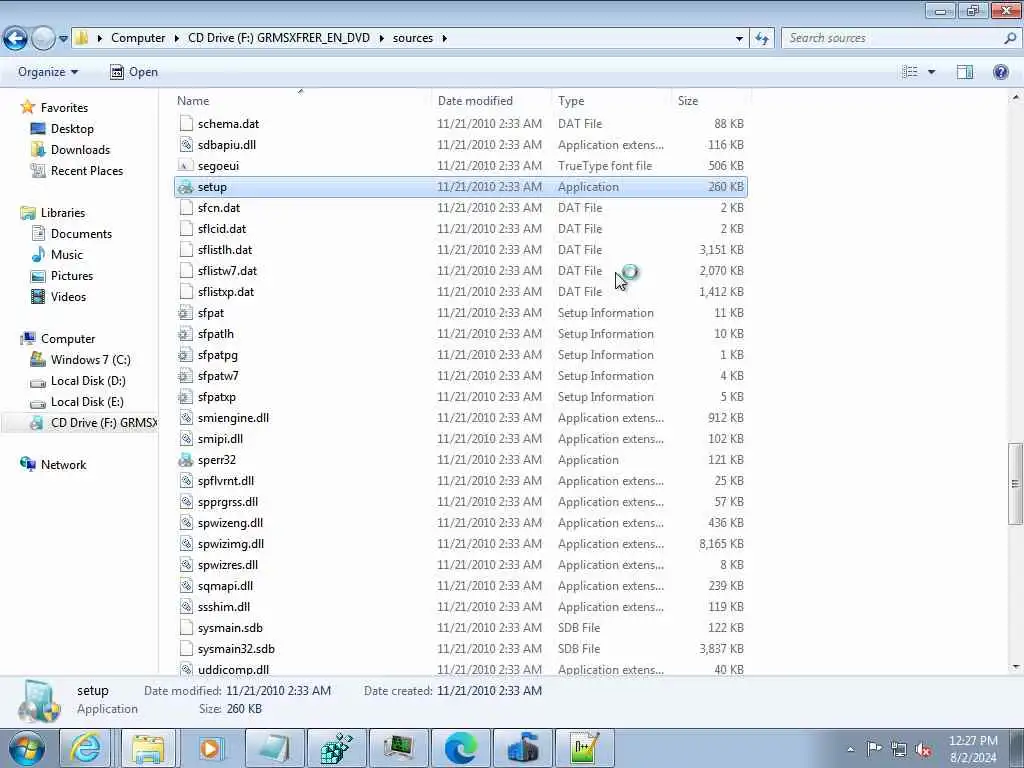The image size is (1024, 768).
Task: Select Libraries in navigation pane
Action: click(63, 213)
